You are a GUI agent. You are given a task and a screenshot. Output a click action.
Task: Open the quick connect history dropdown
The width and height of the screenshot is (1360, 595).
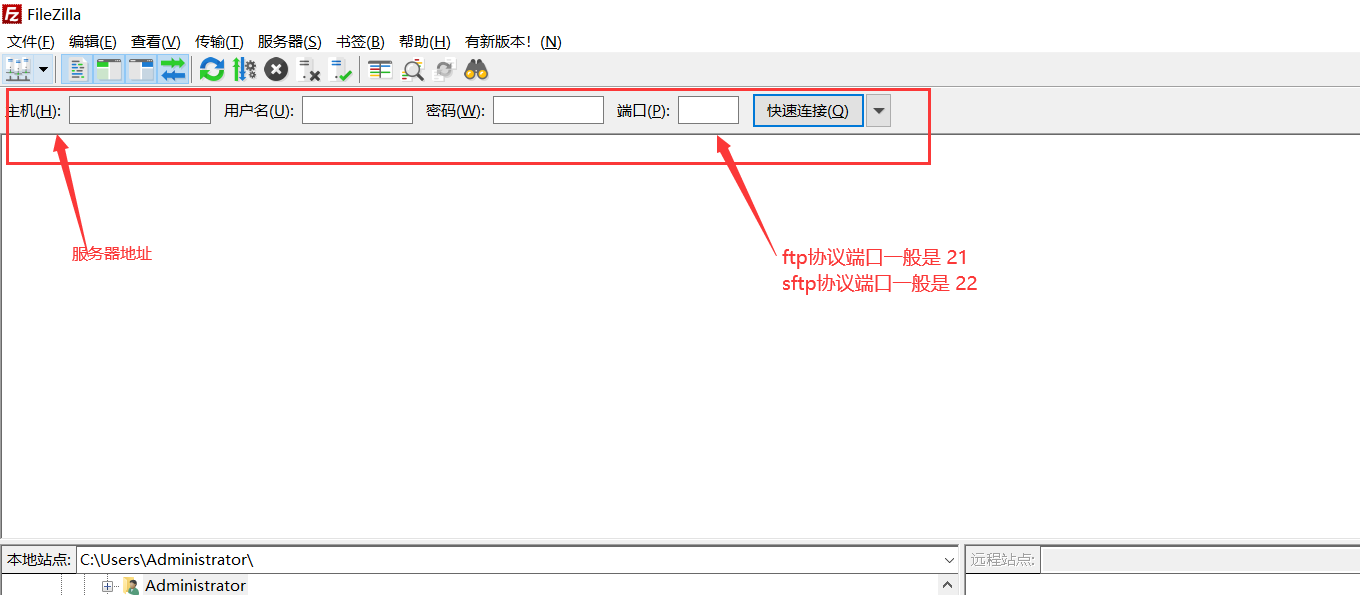pos(879,110)
